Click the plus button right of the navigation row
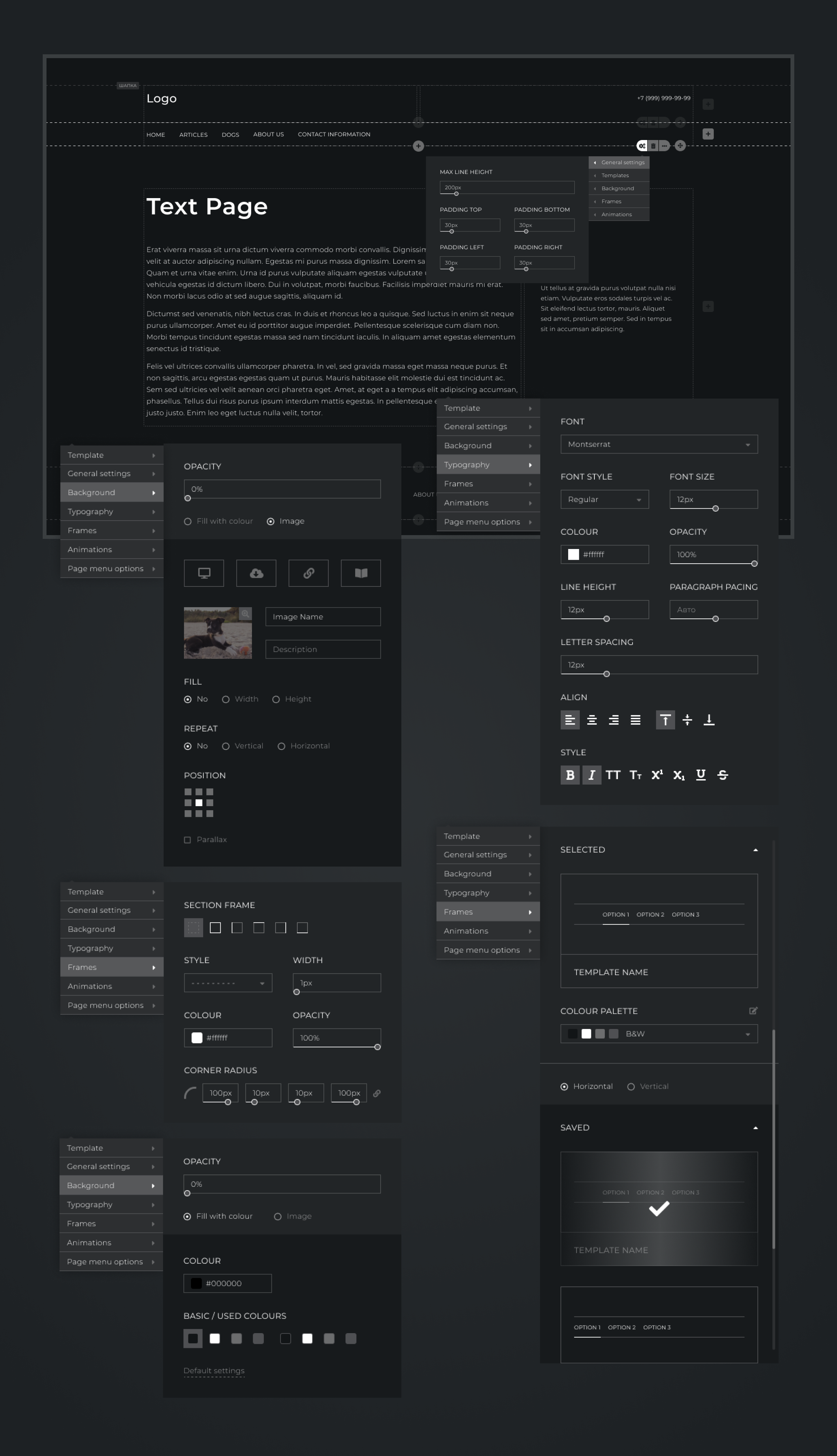This screenshot has width=837, height=1456. pos(708,134)
